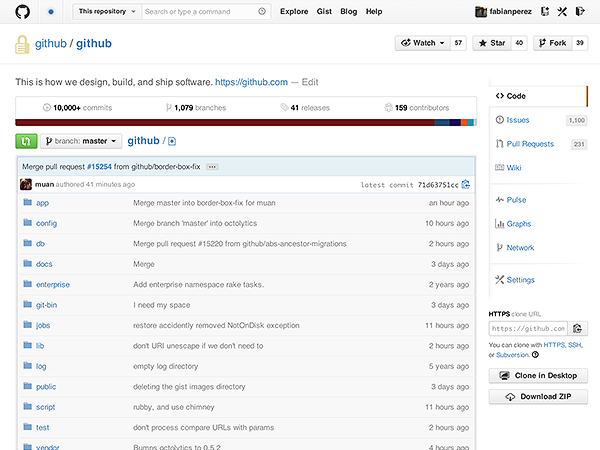Click the config folder icon
The height and width of the screenshot is (450, 600).
click(x=28, y=222)
